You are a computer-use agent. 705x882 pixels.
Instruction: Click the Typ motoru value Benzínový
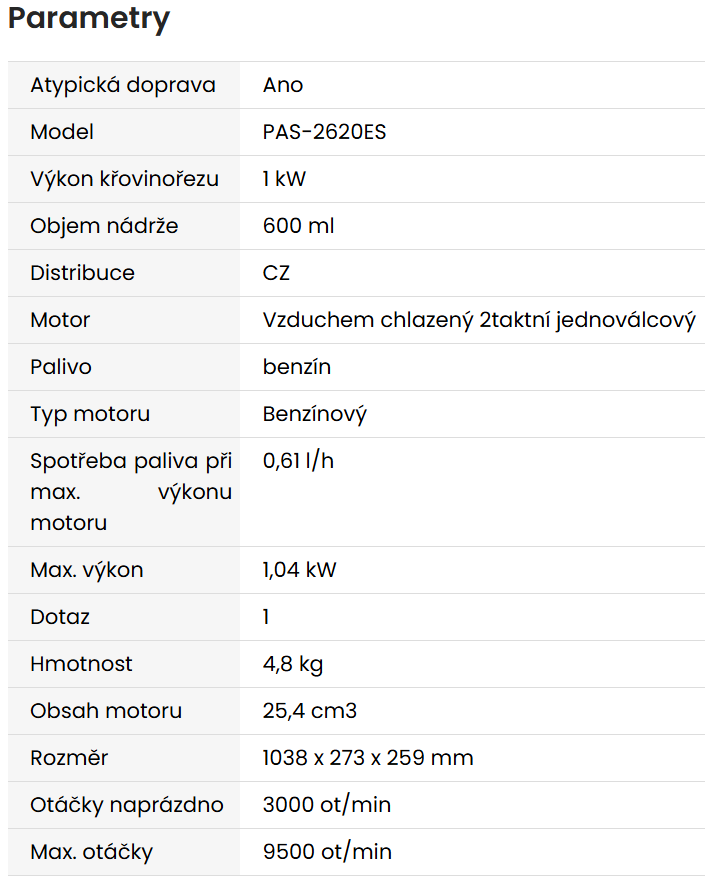click(x=314, y=414)
